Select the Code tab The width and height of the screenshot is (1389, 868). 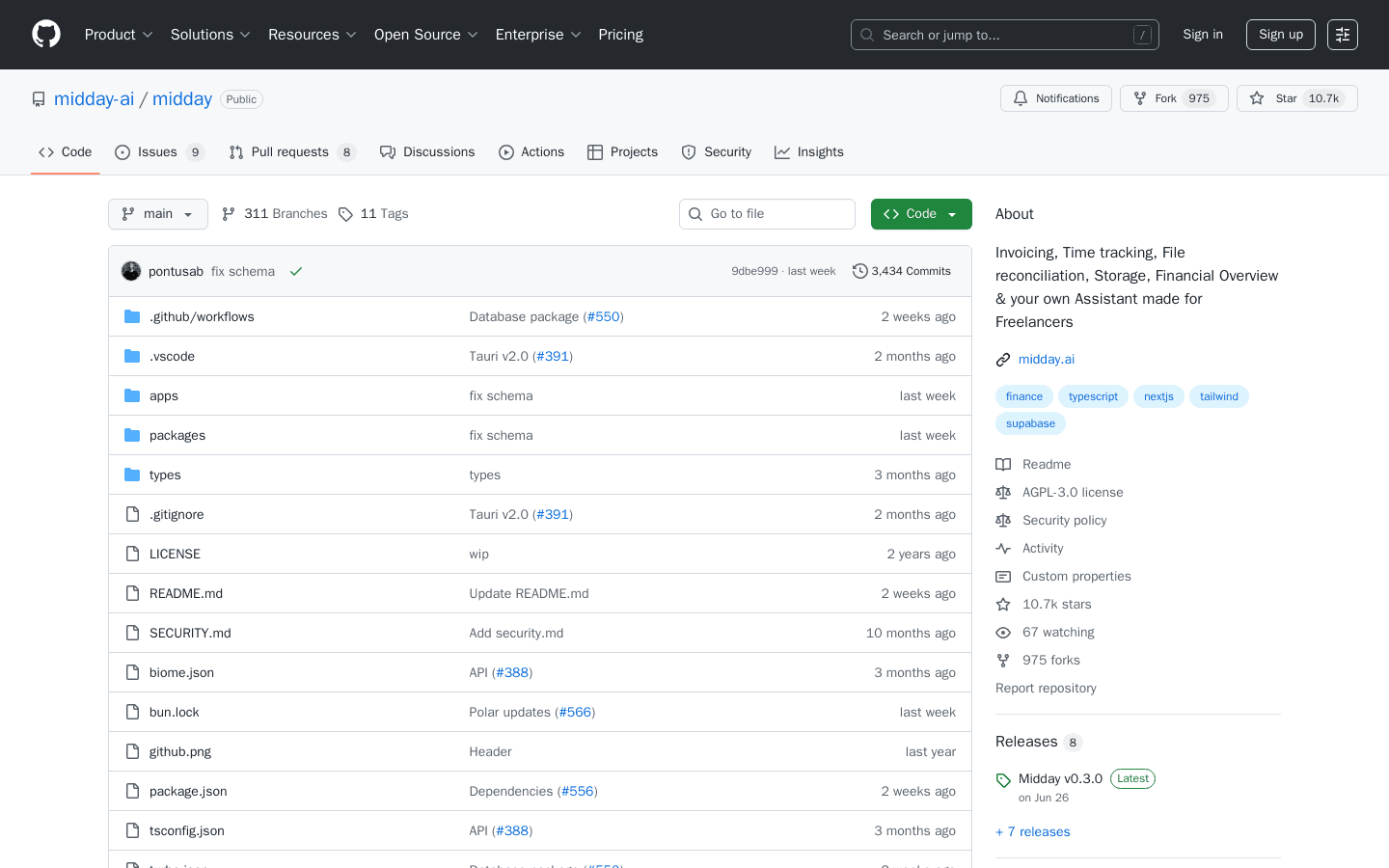(x=66, y=152)
